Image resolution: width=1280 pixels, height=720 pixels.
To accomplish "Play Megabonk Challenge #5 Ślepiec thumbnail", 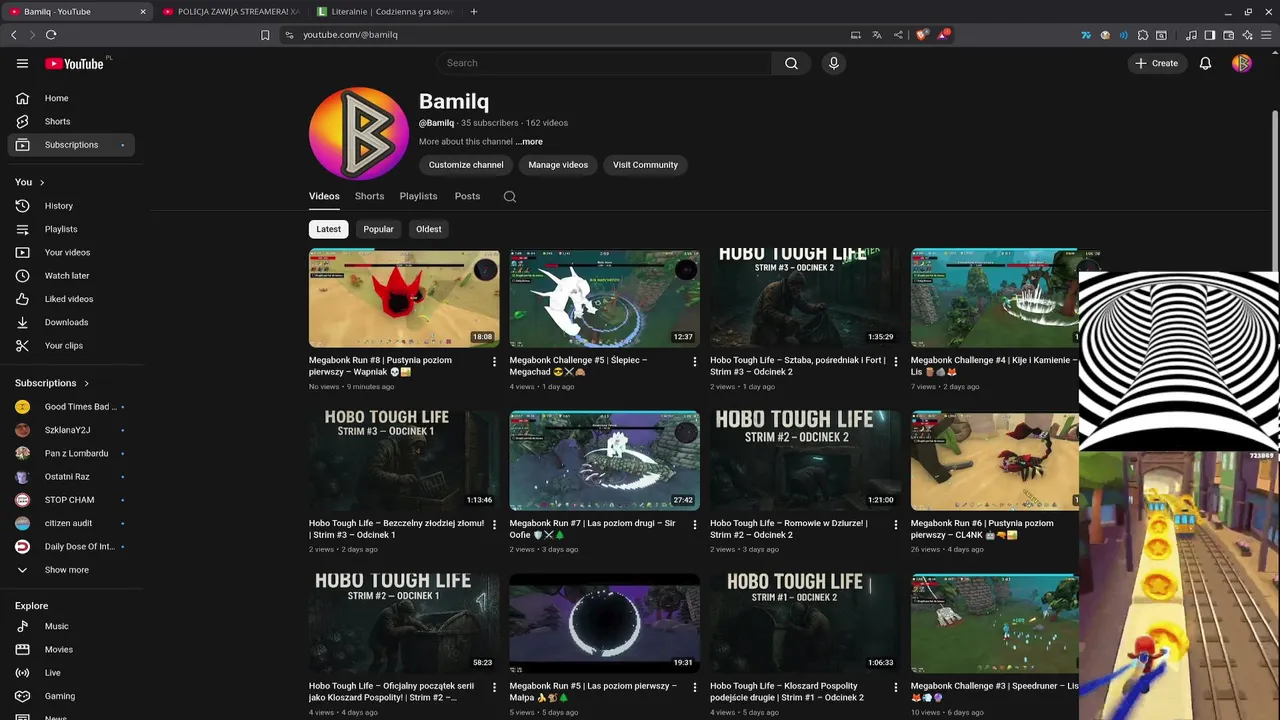I will pos(604,298).
